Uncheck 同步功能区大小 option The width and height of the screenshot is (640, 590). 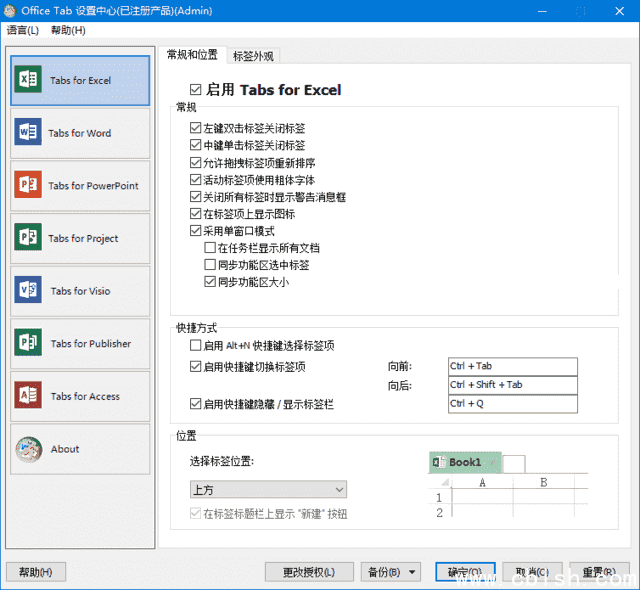click(210, 282)
